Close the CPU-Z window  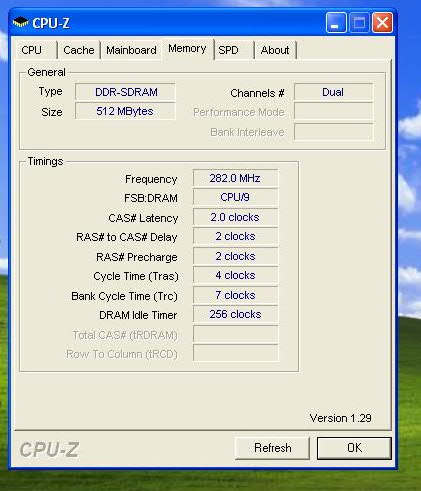pyautogui.click(x=382, y=23)
